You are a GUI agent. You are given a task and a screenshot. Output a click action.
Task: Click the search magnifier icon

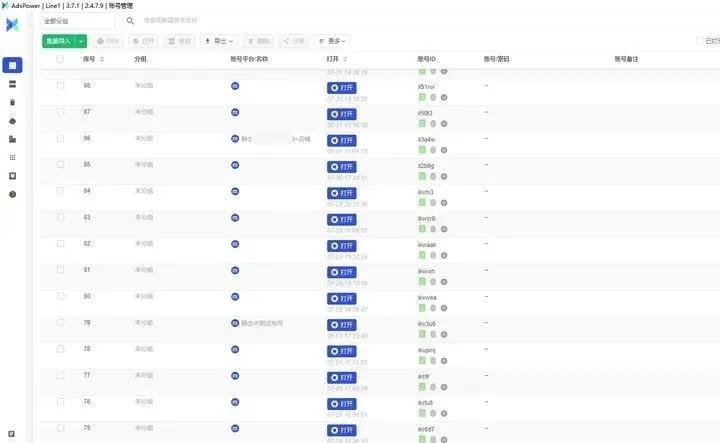(130, 21)
